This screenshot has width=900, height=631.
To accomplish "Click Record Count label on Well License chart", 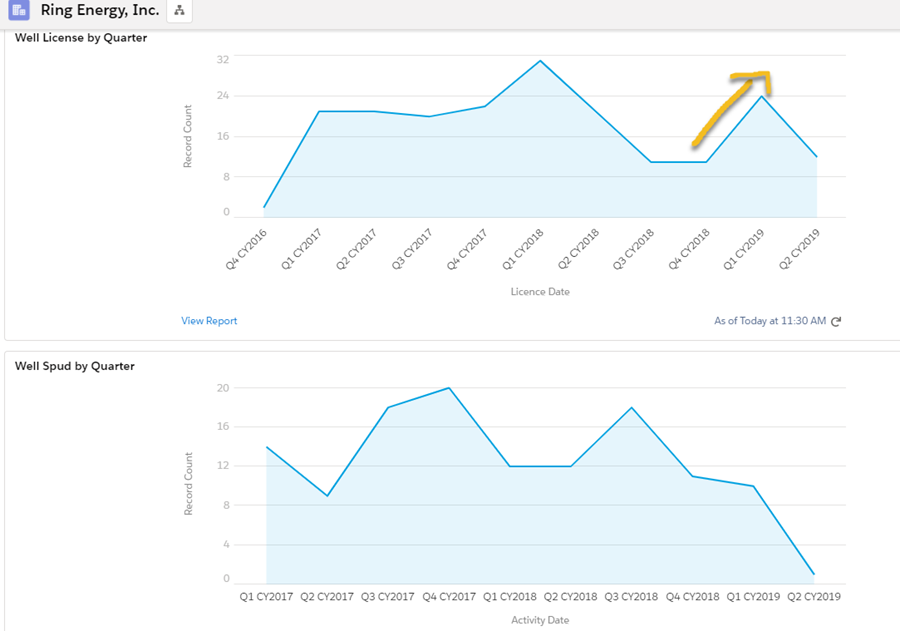I will click(x=188, y=136).
